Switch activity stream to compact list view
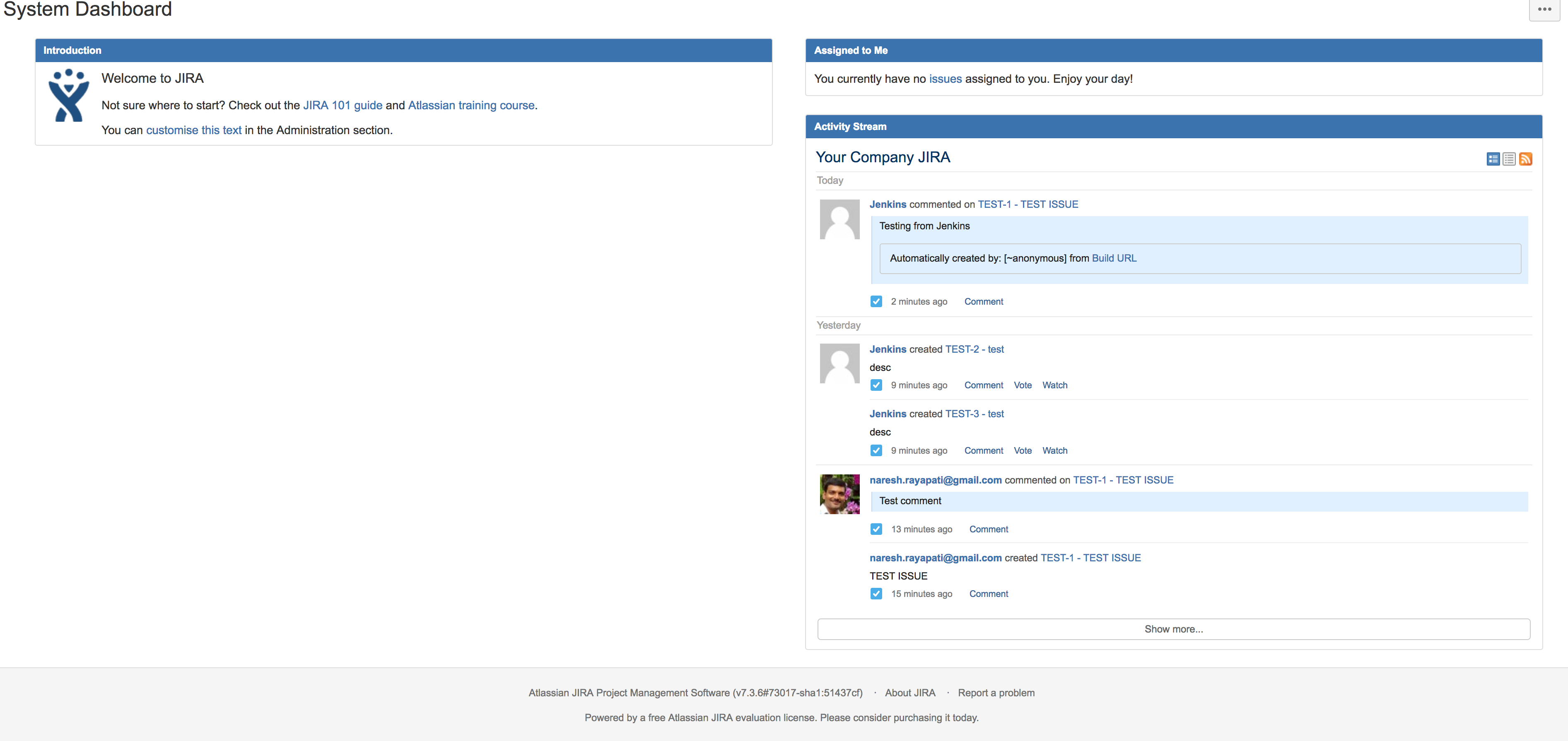The width and height of the screenshot is (1568, 741). (1509, 159)
